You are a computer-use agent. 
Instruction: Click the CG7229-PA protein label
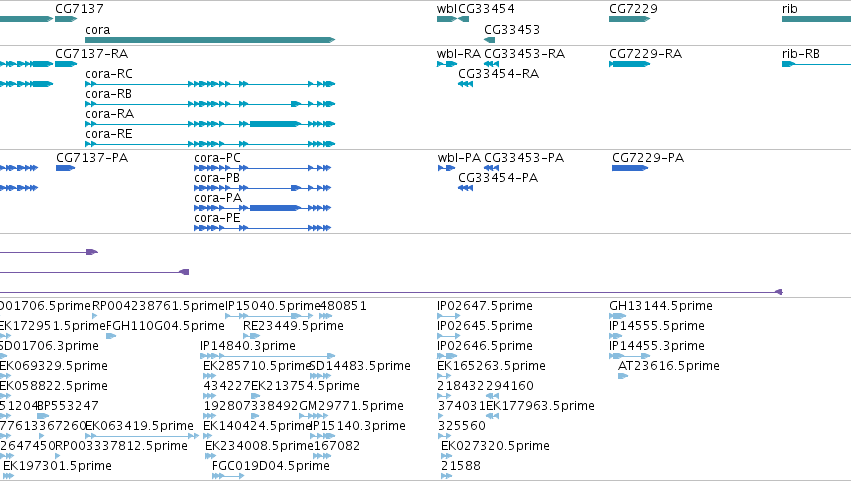(648, 158)
